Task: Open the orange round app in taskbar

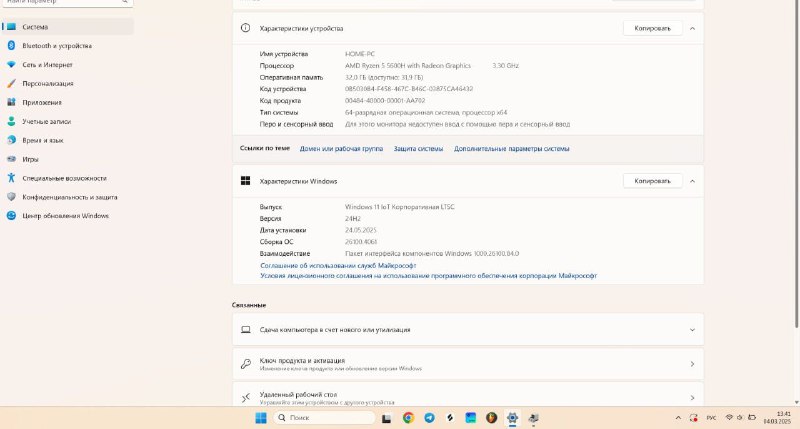Action: (491, 418)
